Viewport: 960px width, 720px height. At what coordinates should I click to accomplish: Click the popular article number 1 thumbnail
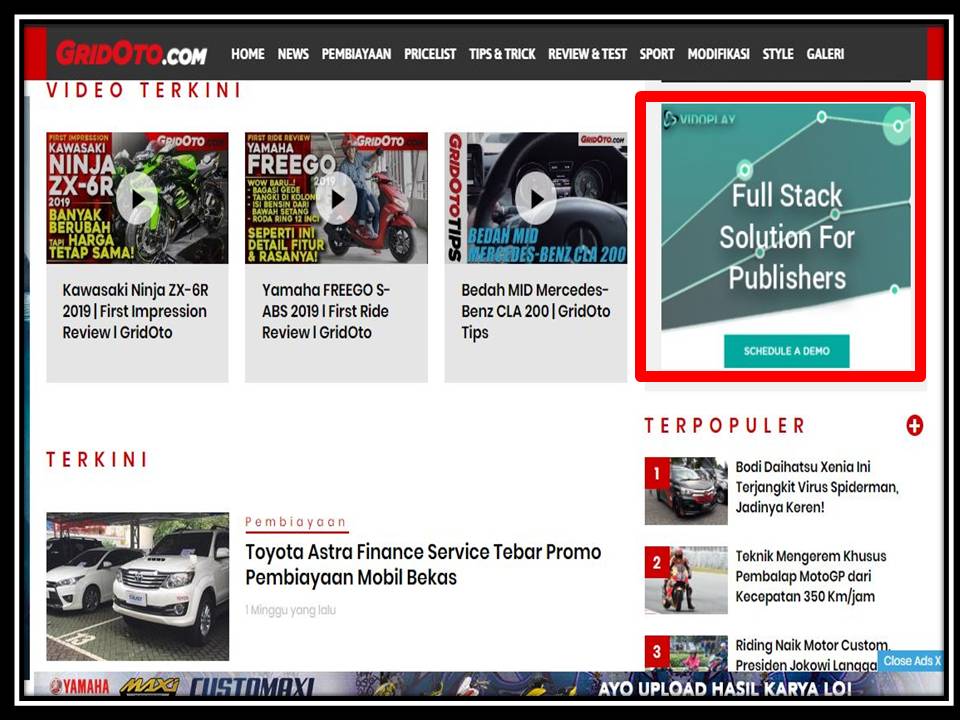[x=686, y=491]
